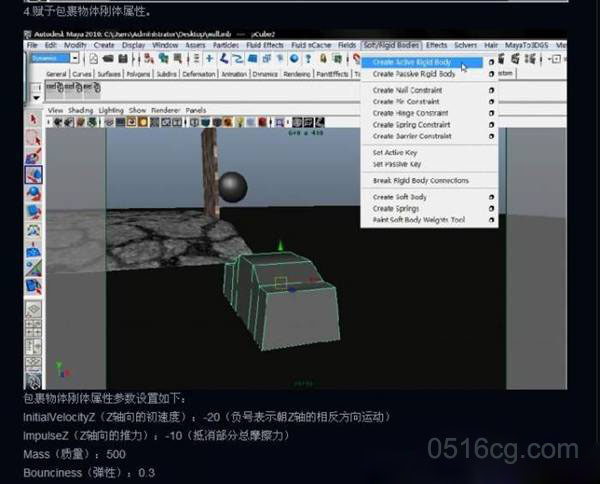Select the dark sphere in viewport

pyautogui.click(x=233, y=187)
